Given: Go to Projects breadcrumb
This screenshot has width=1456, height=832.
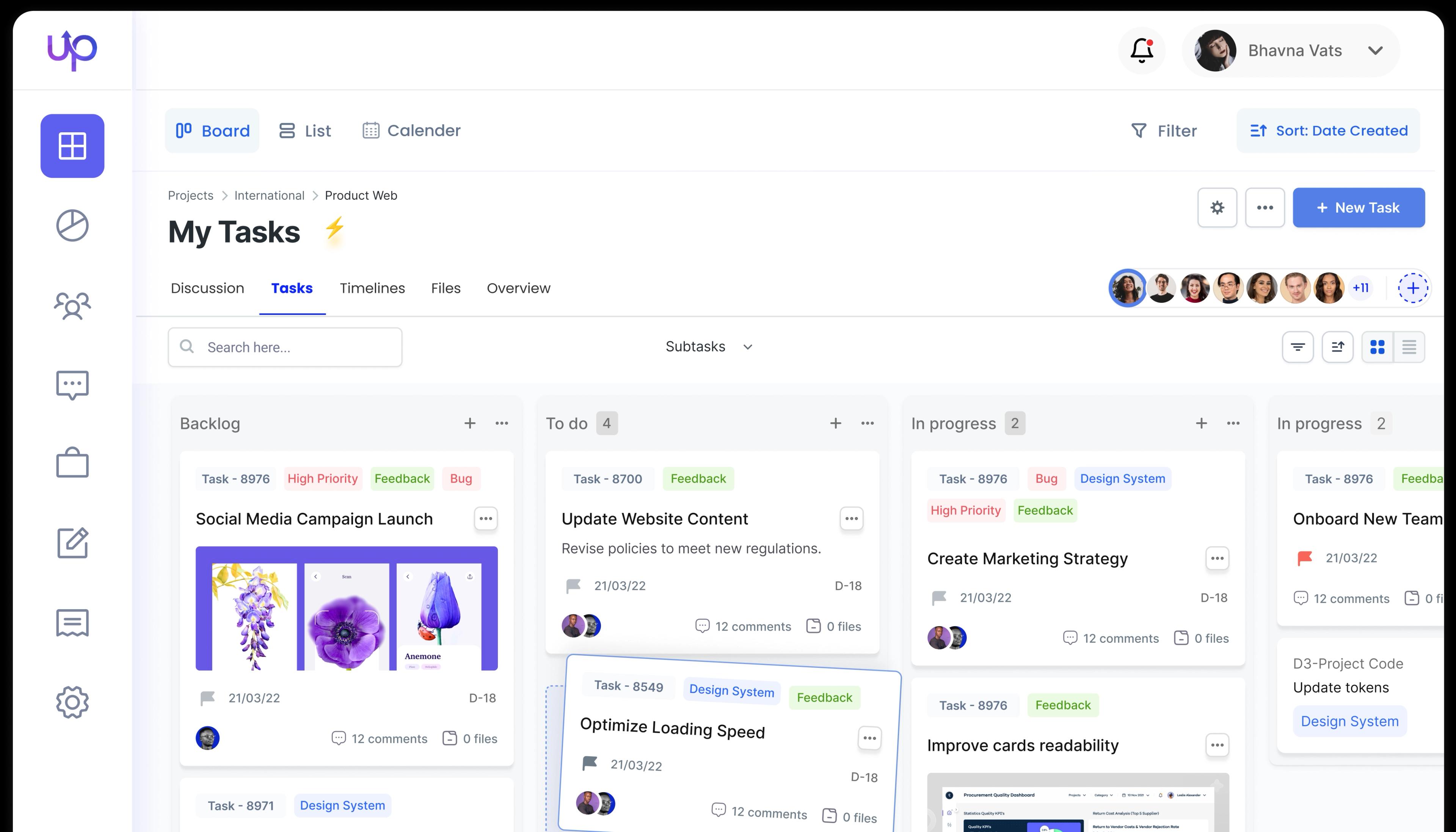Looking at the screenshot, I should [x=190, y=196].
